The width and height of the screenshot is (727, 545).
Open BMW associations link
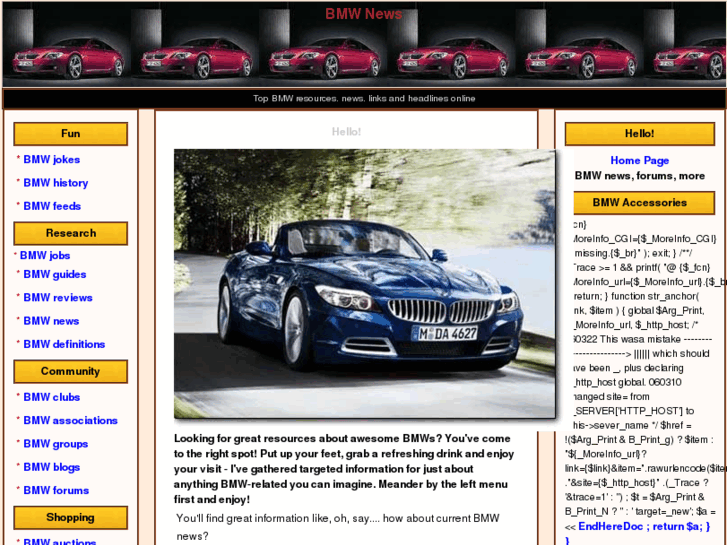point(70,420)
